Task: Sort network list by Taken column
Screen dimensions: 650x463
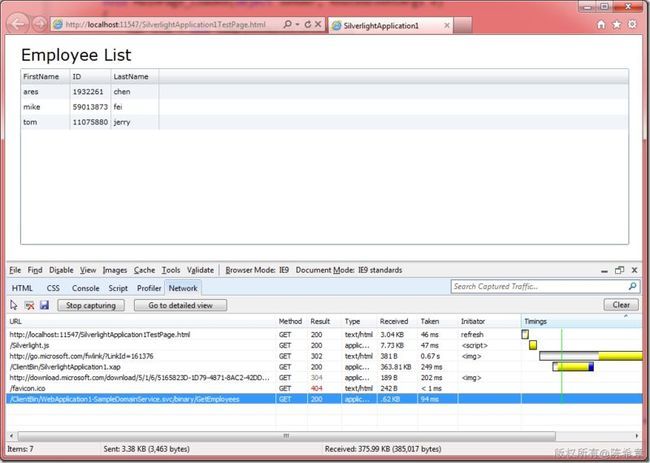Action: pos(438,321)
